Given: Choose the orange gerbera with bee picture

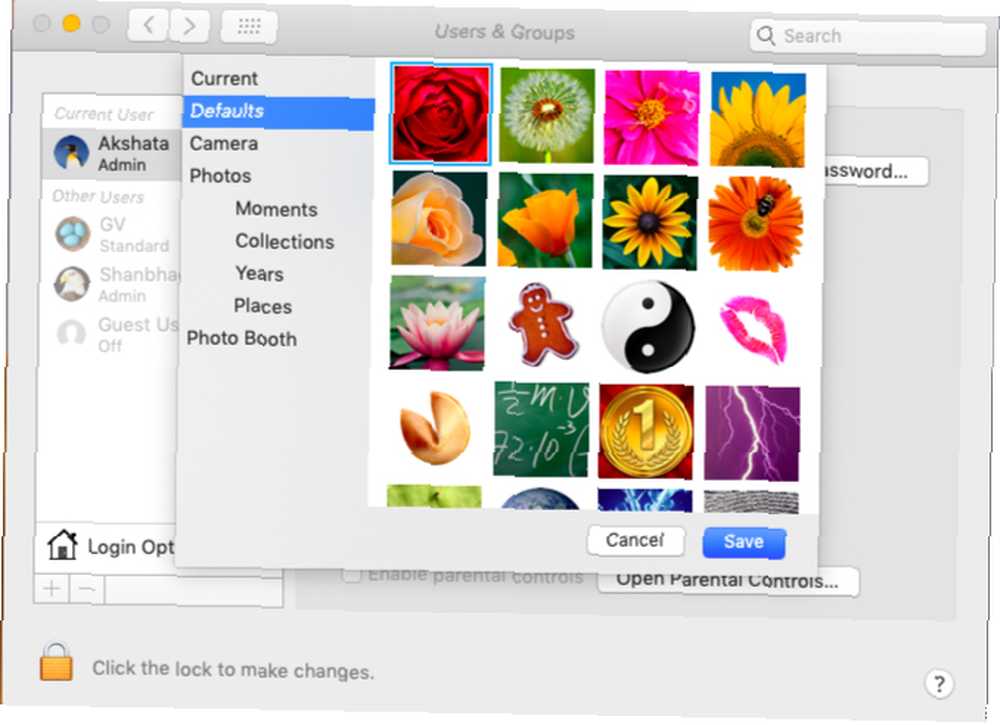Looking at the screenshot, I should click(756, 224).
